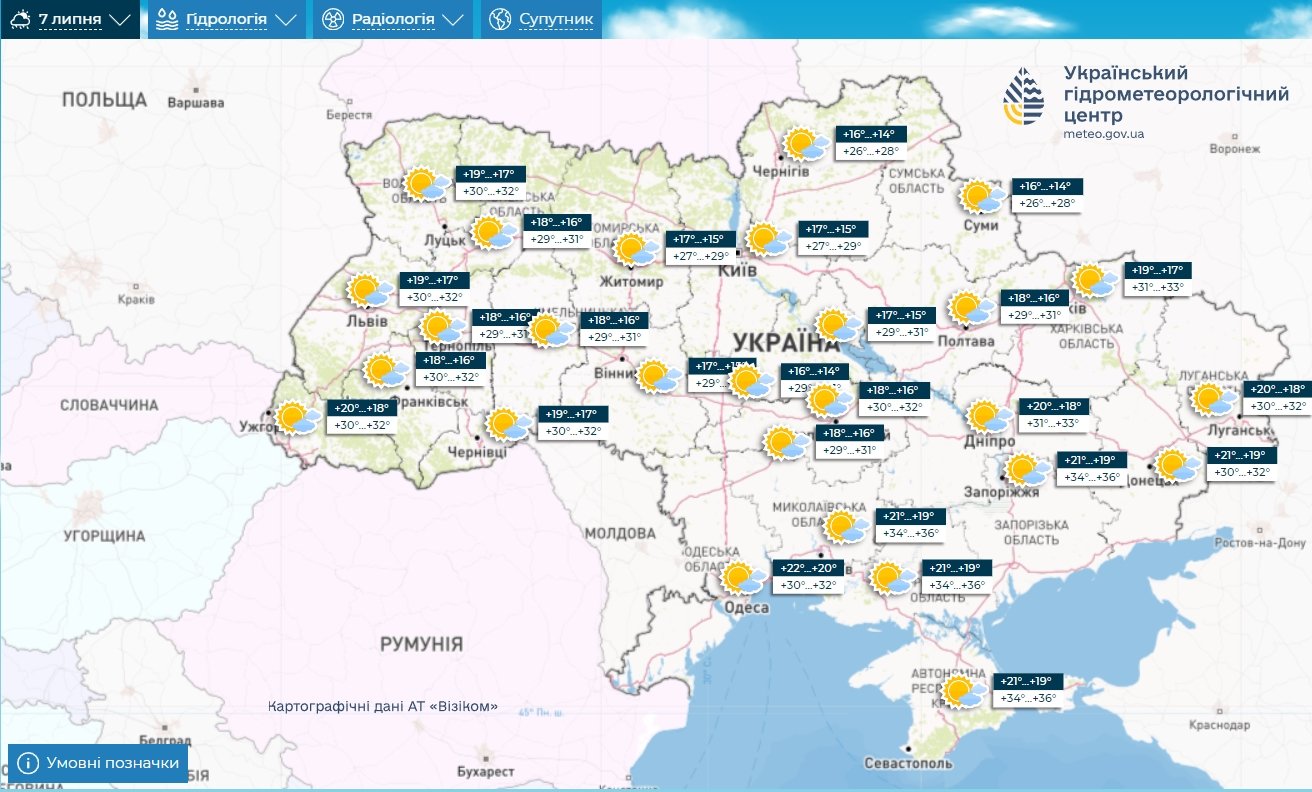This screenshot has width=1312, height=792.
Task: Select the weather icon above Полтава
Action: 971,309
